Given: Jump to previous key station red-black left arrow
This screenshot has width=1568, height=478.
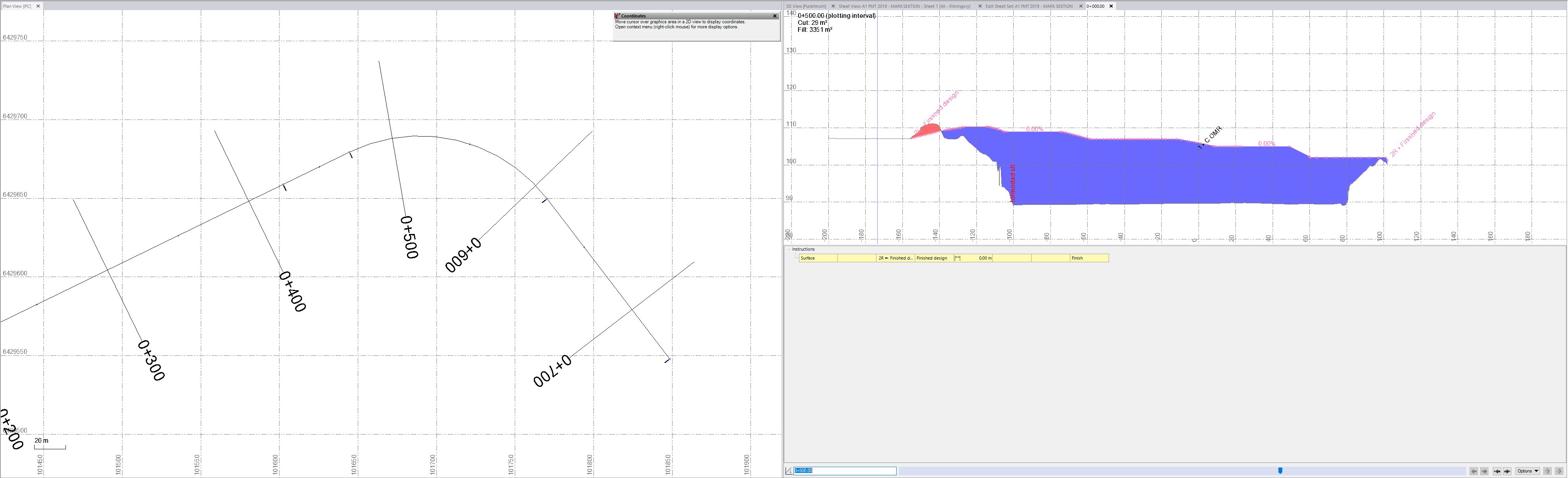Looking at the screenshot, I should (x=1497, y=471).
